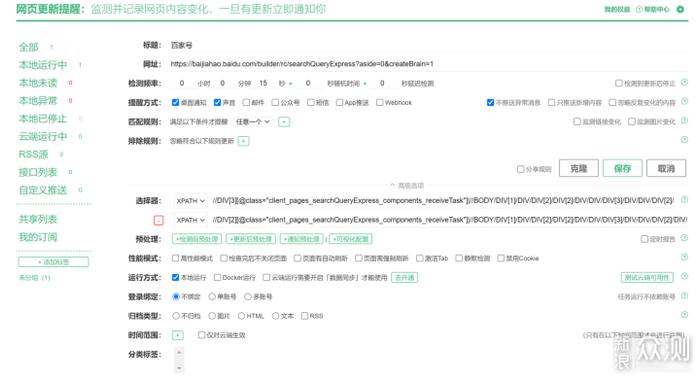This screenshot has width=700, height=379.
Task: Open the help icon on the 登录绑定 row
Action: point(684,296)
